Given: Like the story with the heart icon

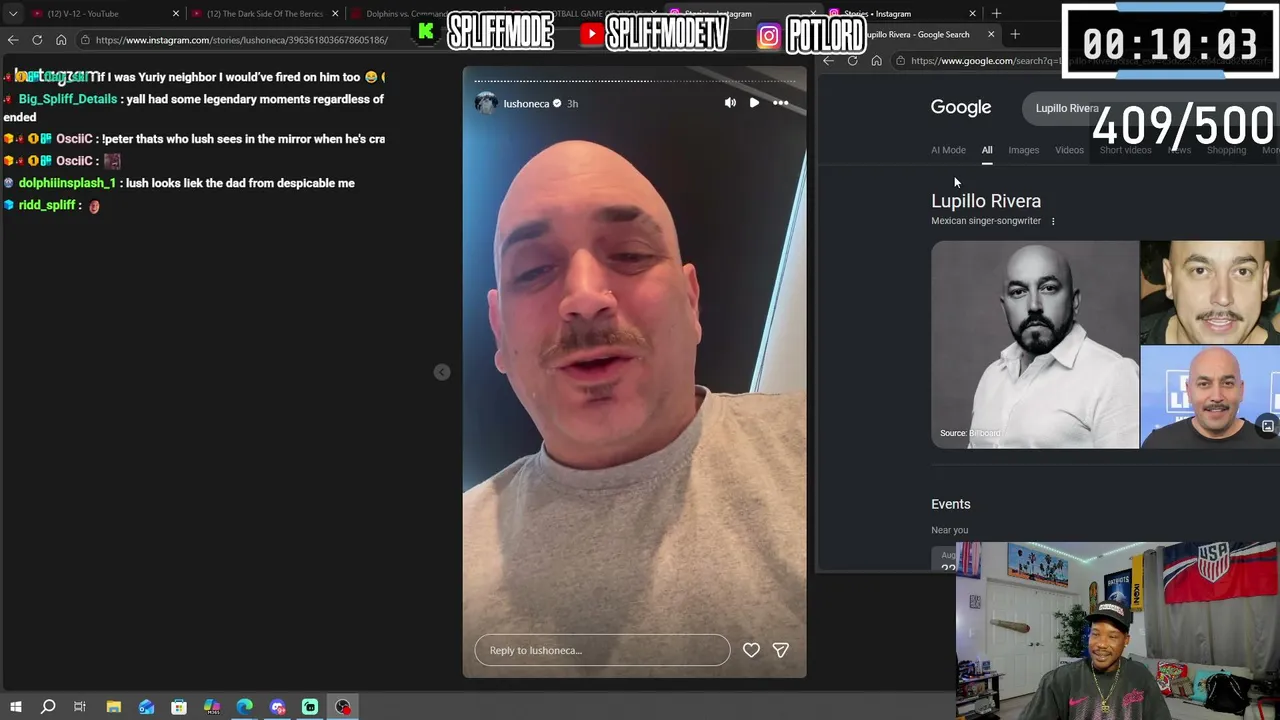Looking at the screenshot, I should pyautogui.click(x=751, y=650).
